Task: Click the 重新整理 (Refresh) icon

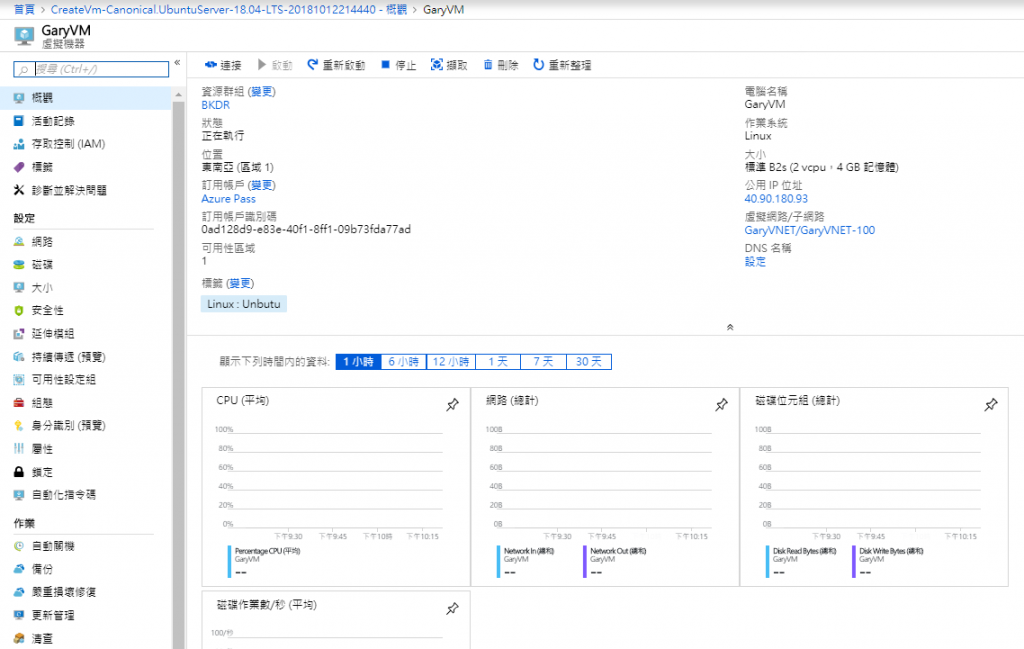Action: tap(538, 65)
